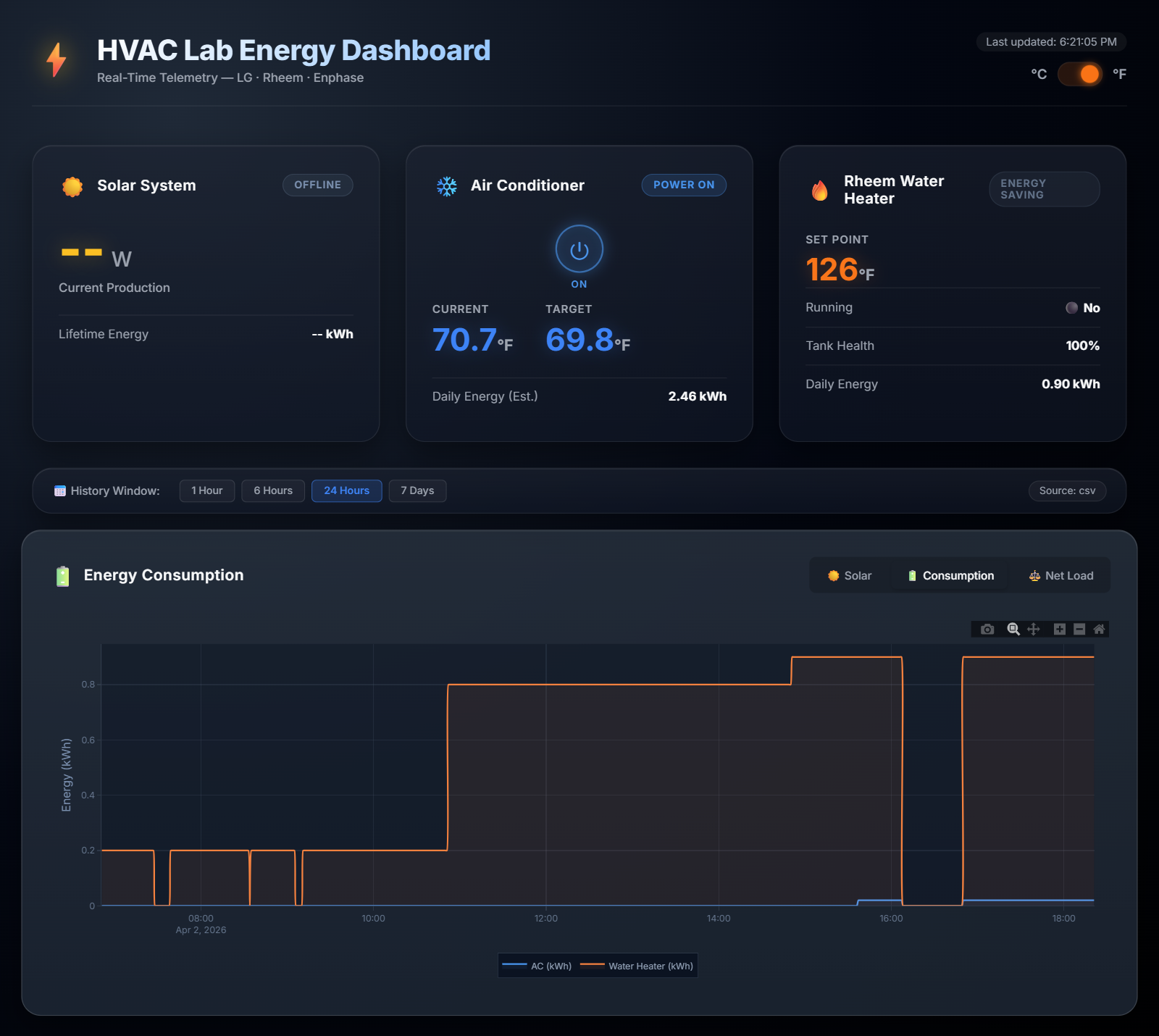Toggle the °C/°F temperature unit switch
Image resolution: width=1159 pixels, height=1036 pixels.
click(1079, 74)
